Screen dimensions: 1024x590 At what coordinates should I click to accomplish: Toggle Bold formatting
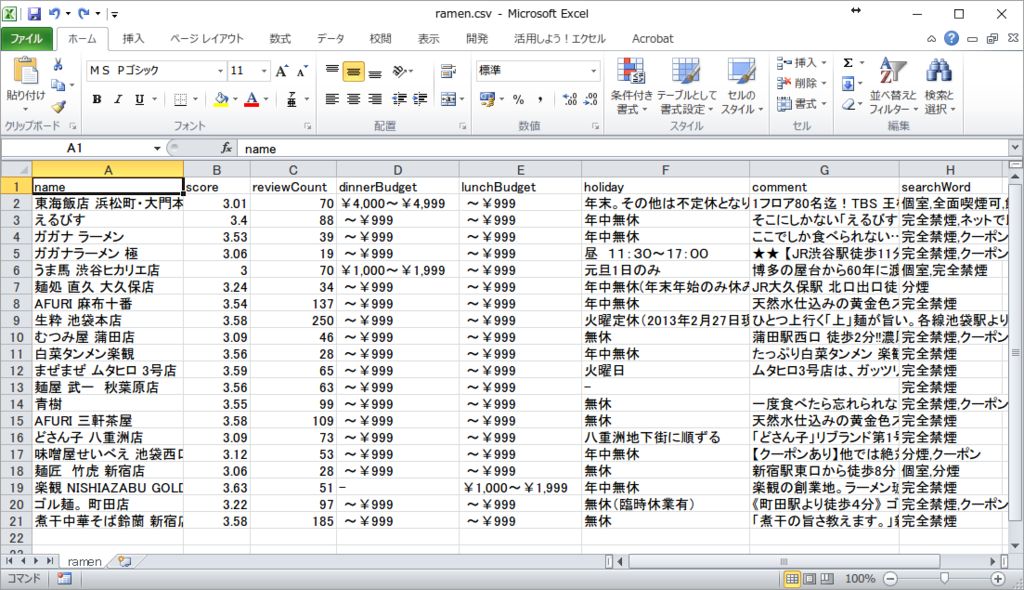tap(97, 99)
